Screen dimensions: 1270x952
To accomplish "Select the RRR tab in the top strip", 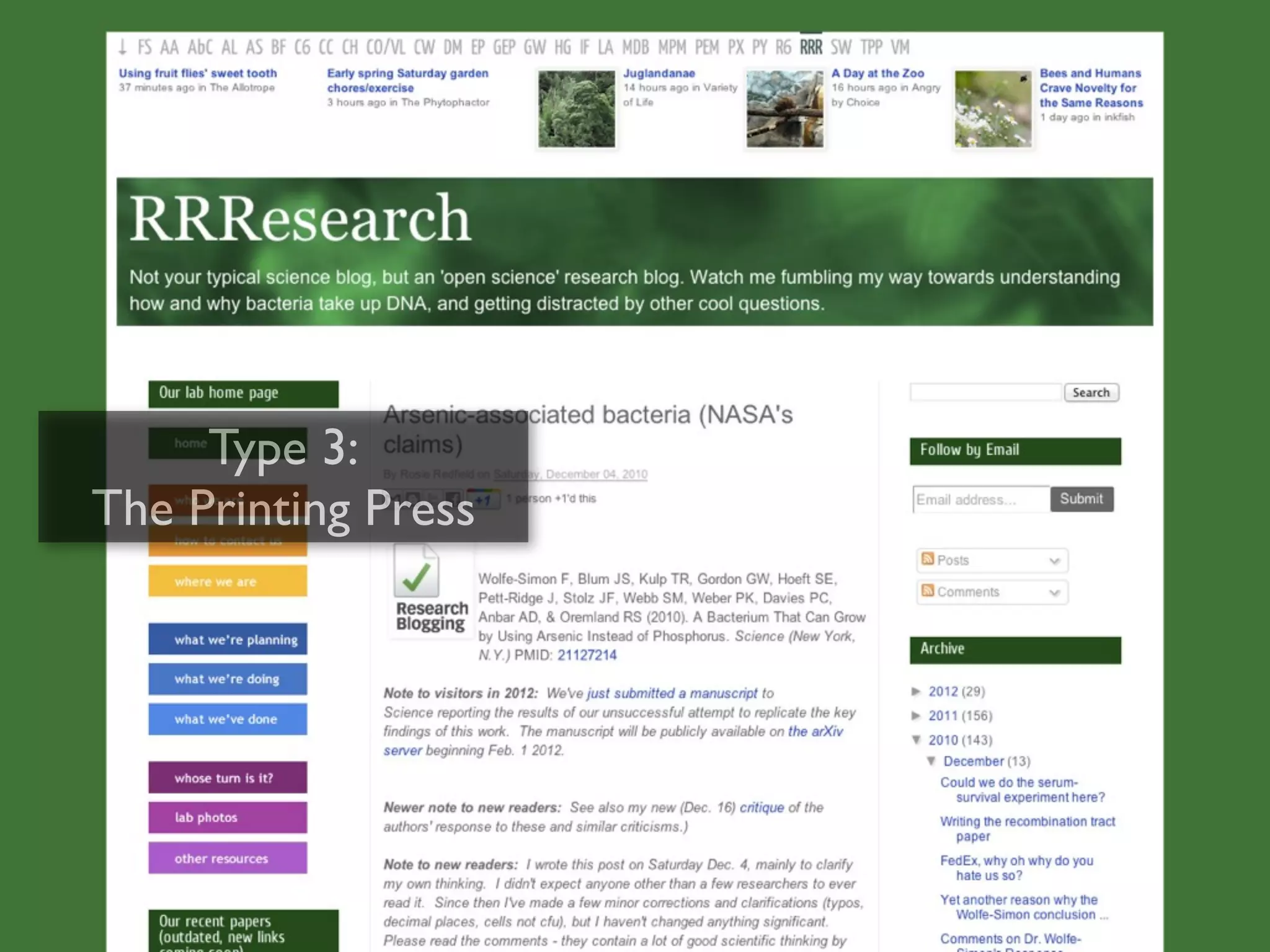I will pyautogui.click(x=810, y=47).
